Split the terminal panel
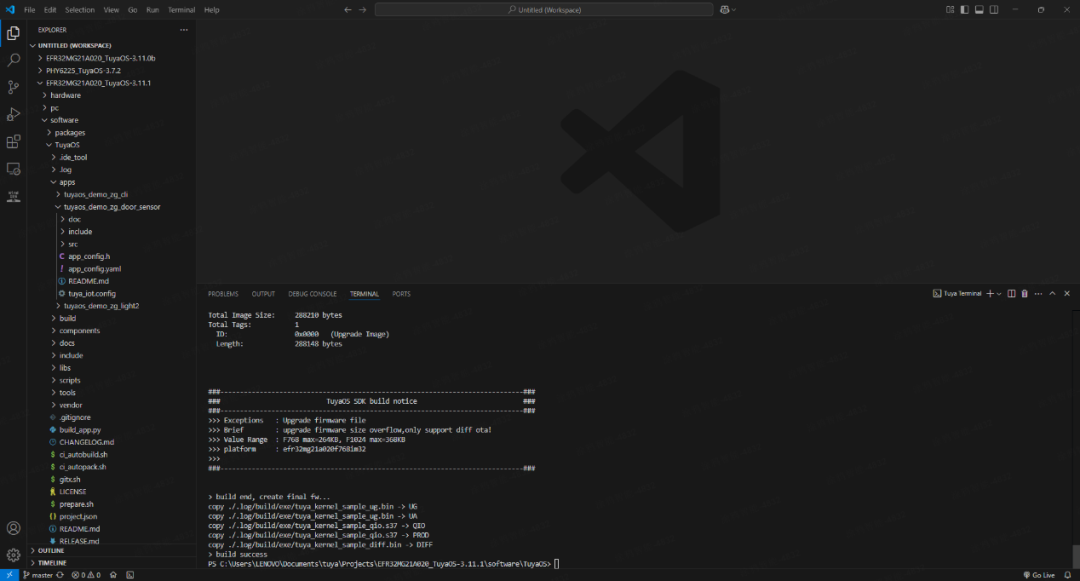The image size is (1080, 581). click(1011, 294)
